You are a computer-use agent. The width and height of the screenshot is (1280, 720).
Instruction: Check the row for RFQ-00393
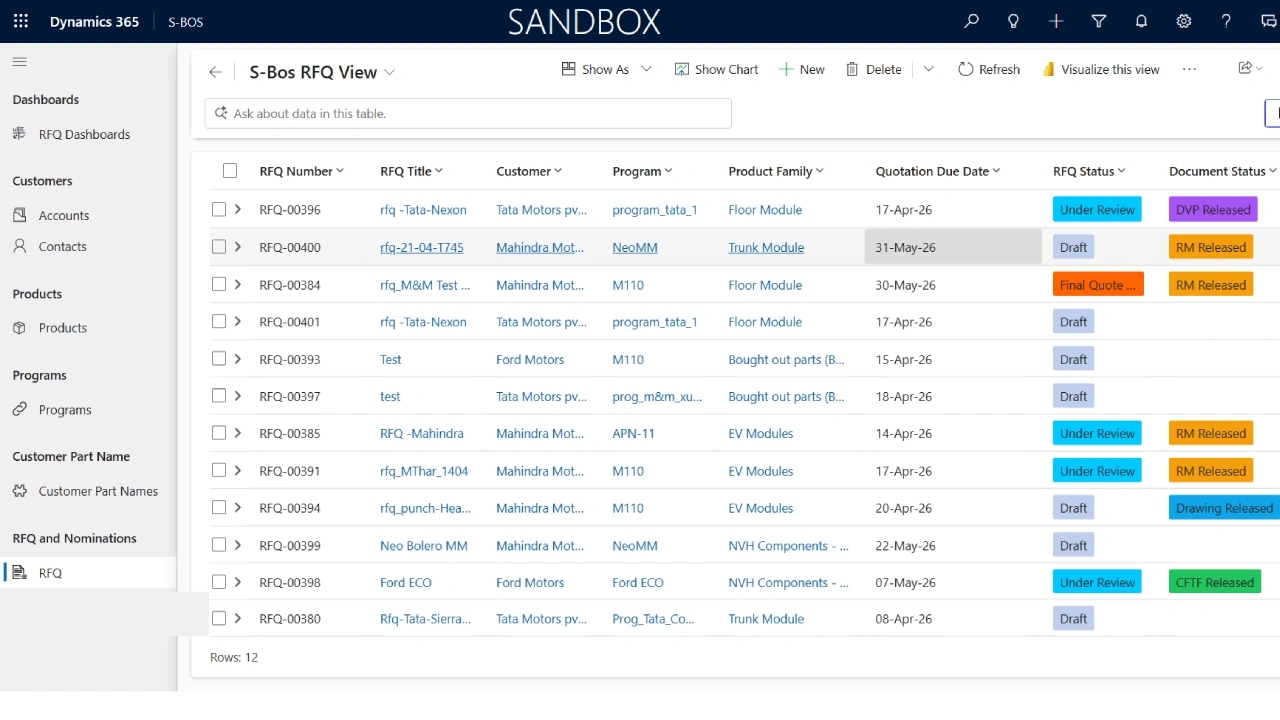coord(219,359)
